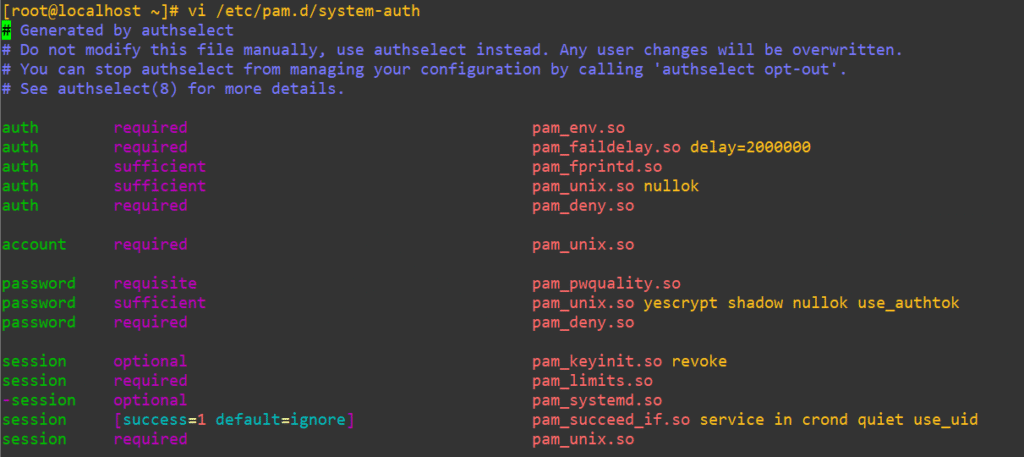Click the account keyword
Viewport: 1024px width, 457px height.
(x=34, y=244)
